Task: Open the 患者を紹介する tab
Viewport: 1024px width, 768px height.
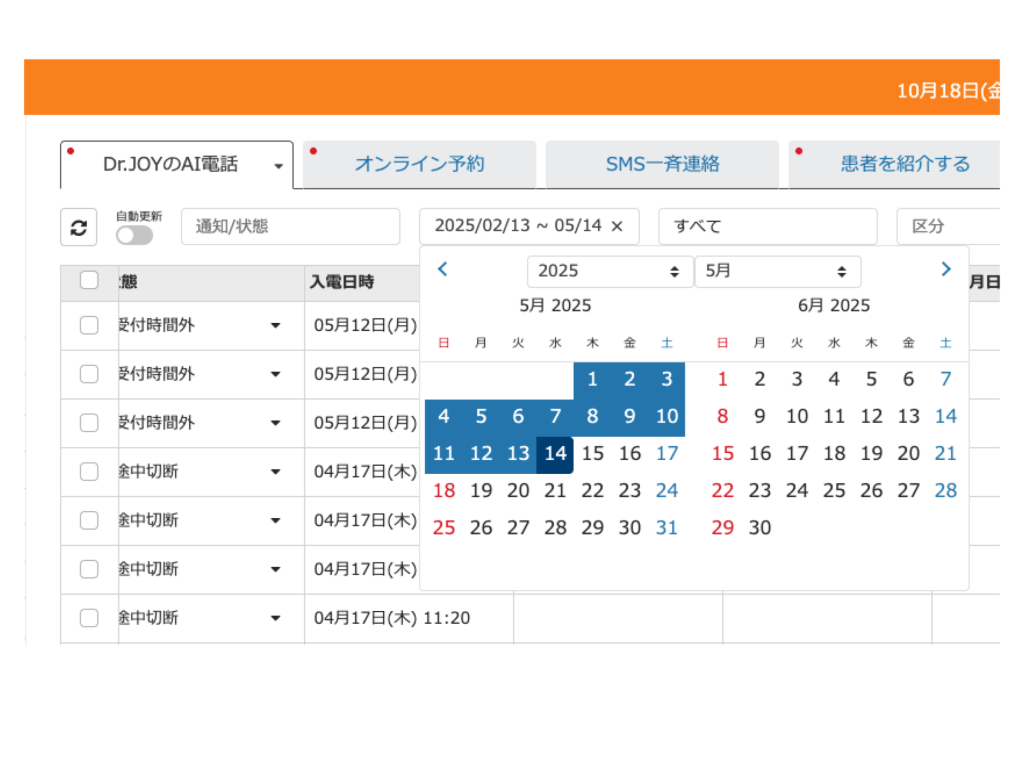Action: (904, 165)
